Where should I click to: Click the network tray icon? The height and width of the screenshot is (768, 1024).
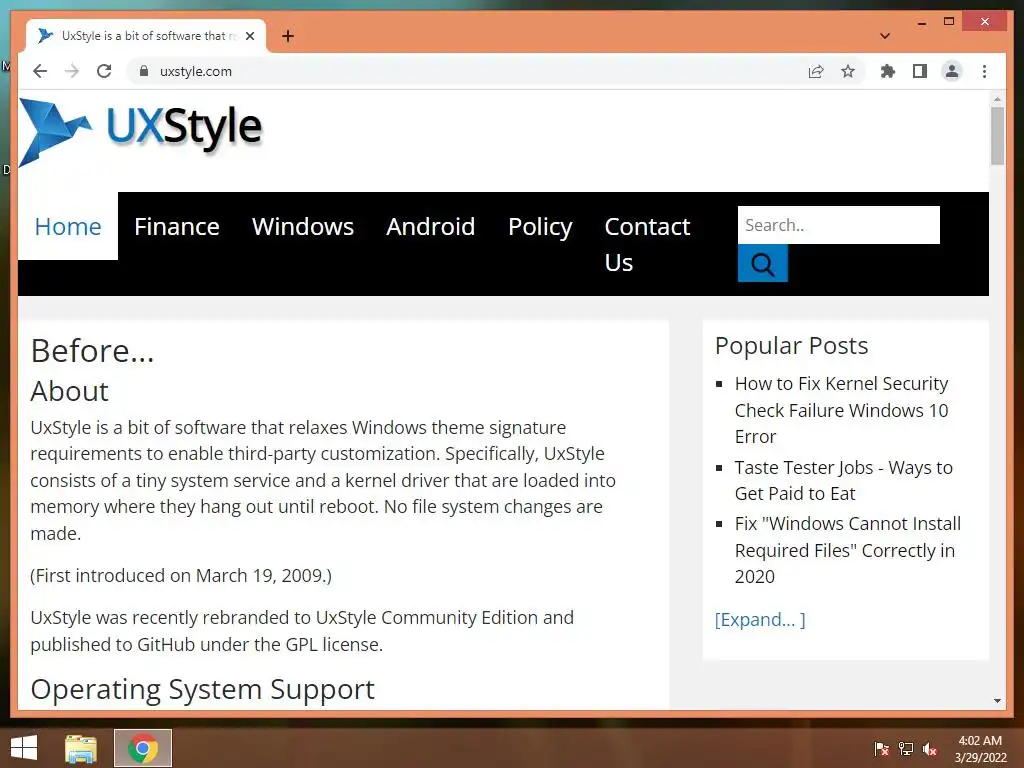tap(906, 748)
